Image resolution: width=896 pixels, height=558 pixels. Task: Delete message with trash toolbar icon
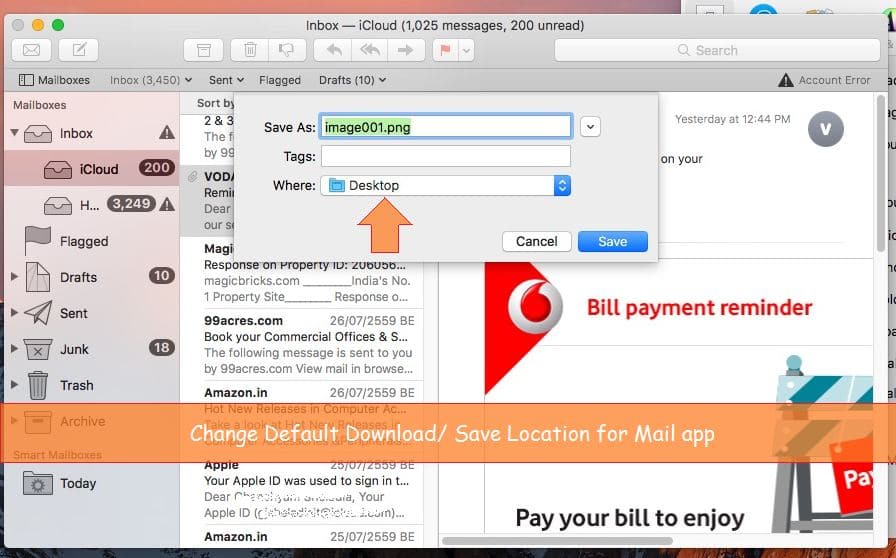250,50
